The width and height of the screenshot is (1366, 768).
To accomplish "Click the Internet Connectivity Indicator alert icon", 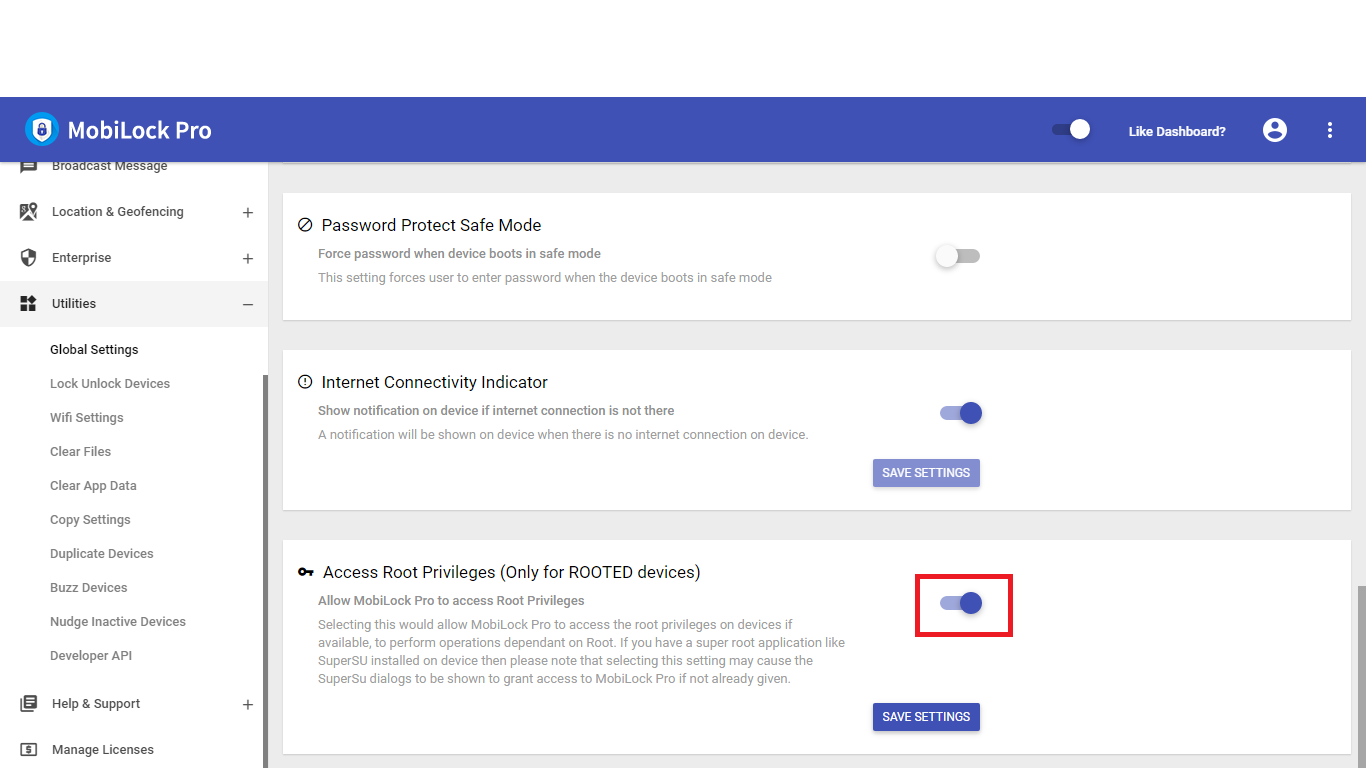I will 305,382.
